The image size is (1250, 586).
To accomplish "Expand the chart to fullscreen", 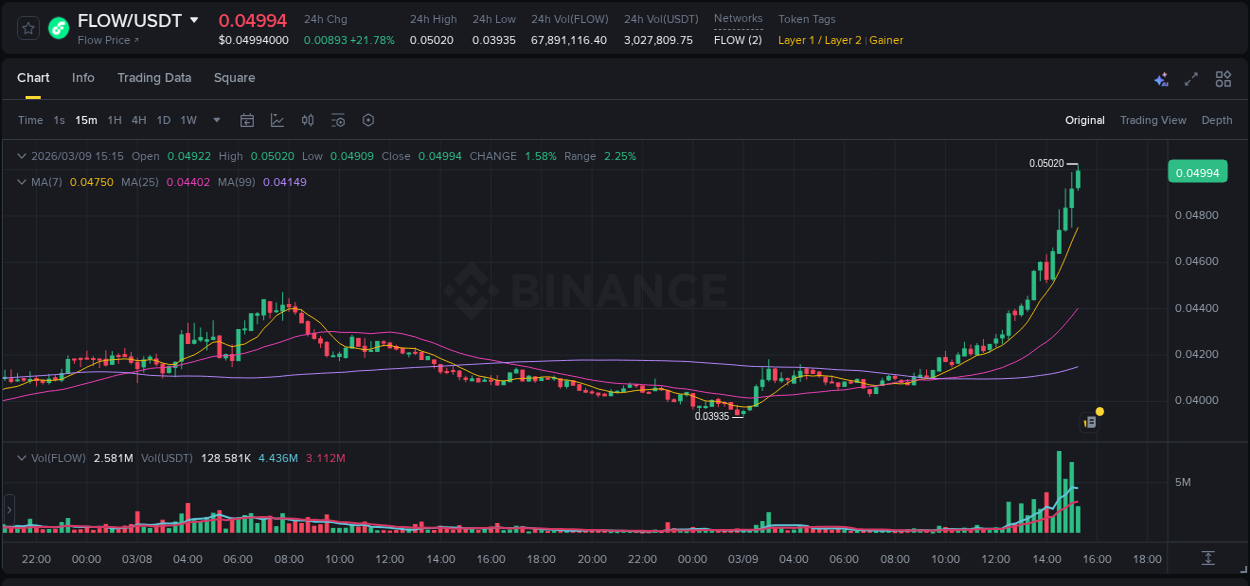I will point(1192,78).
